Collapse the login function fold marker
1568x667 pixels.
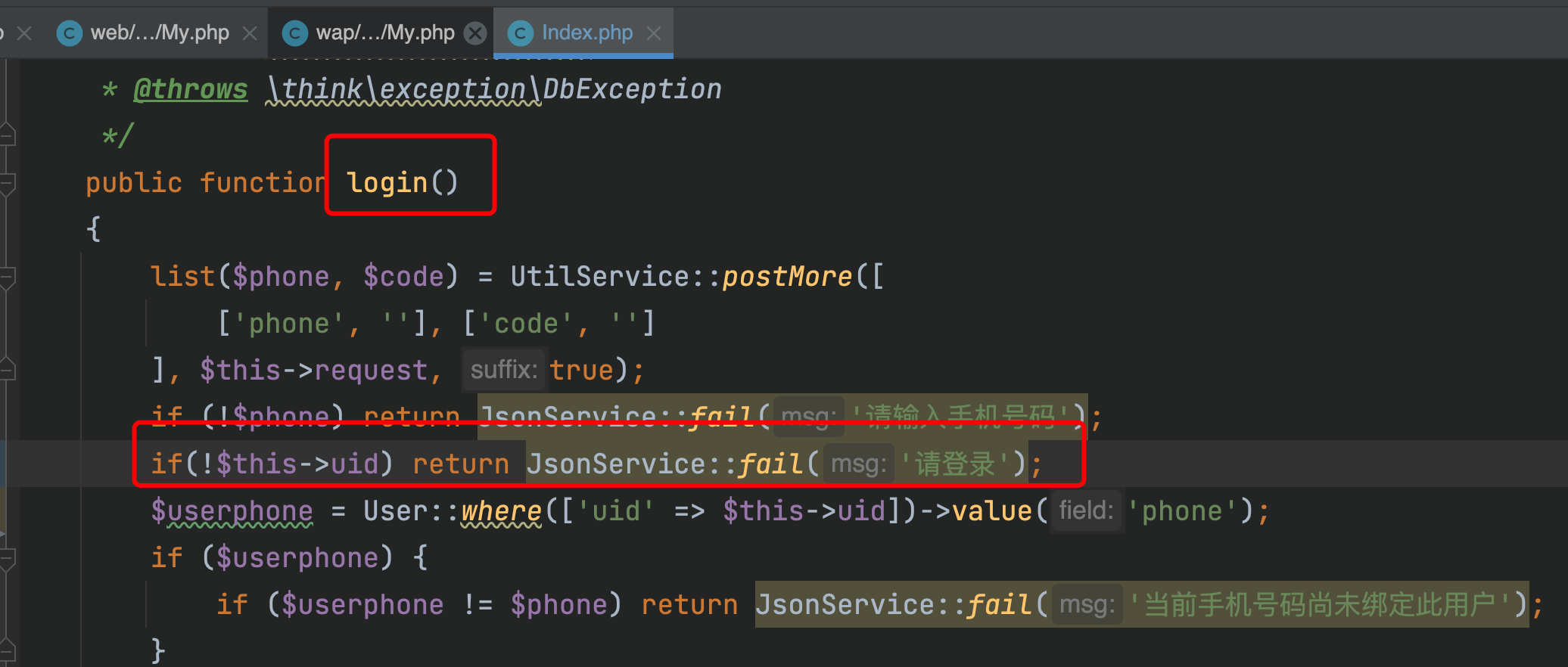8,185
